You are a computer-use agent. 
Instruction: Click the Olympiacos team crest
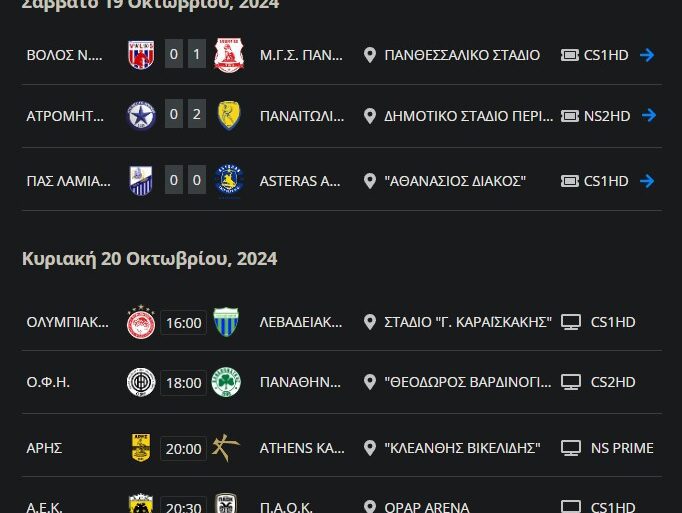pyautogui.click(x=141, y=323)
